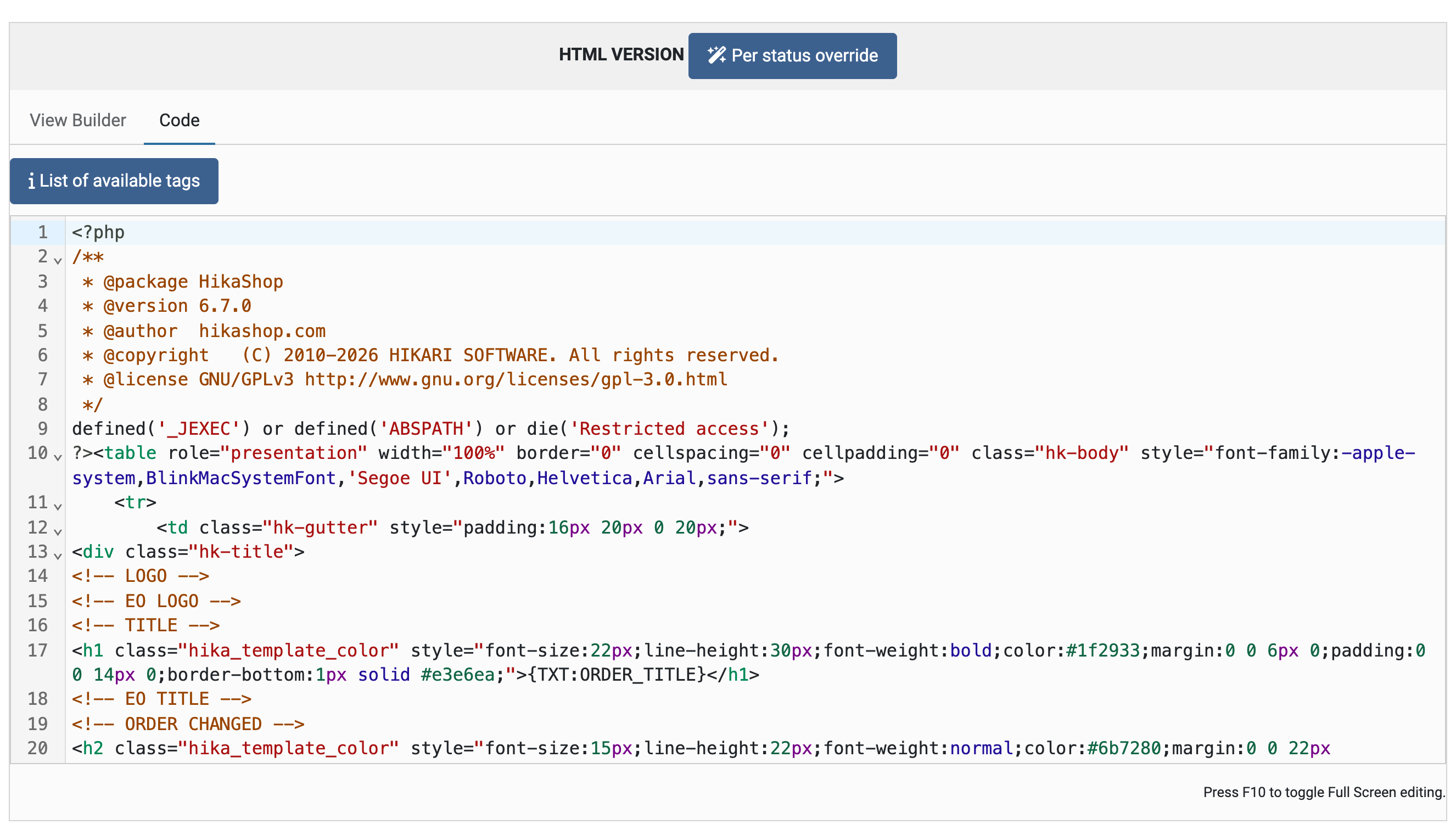This screenshot has height=830, width=1456.
Task: Click line number 9 in the gutter
Action: (x=43, y=428)
